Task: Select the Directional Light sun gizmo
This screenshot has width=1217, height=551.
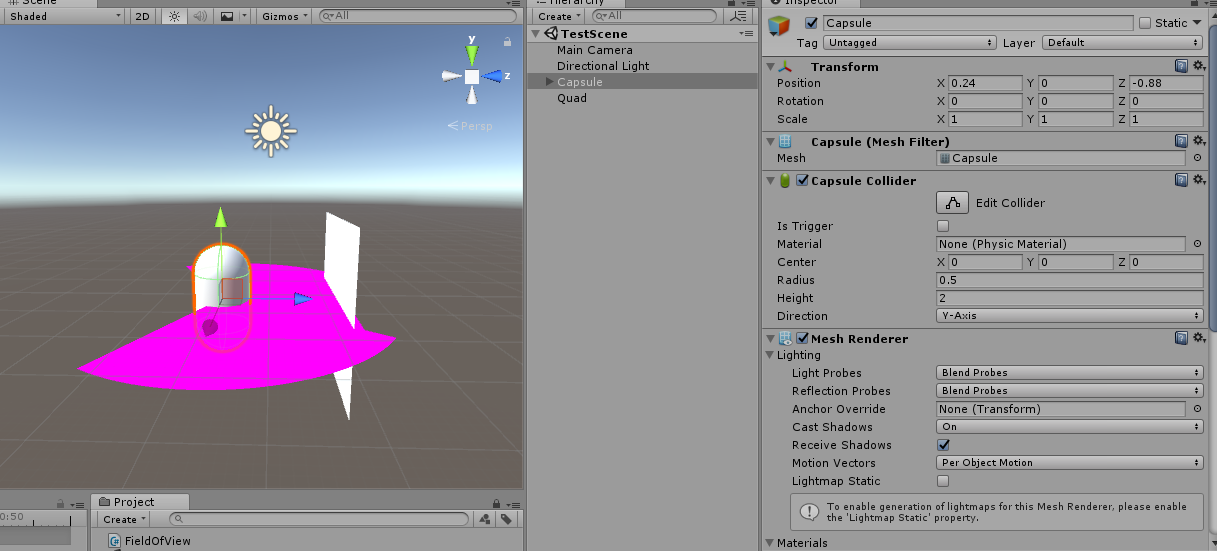Action: (x=270, y=131)
